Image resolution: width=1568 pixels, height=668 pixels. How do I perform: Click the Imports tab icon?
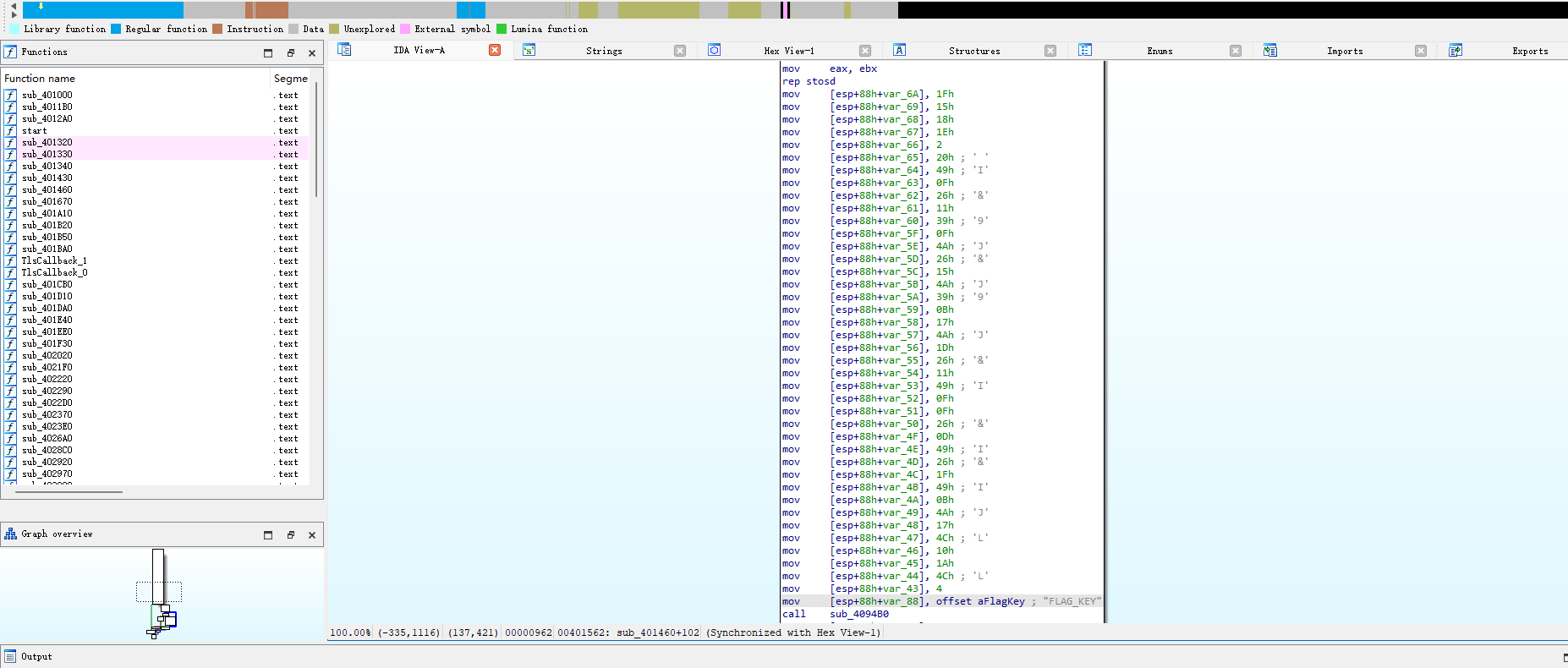pos(1269,50)
